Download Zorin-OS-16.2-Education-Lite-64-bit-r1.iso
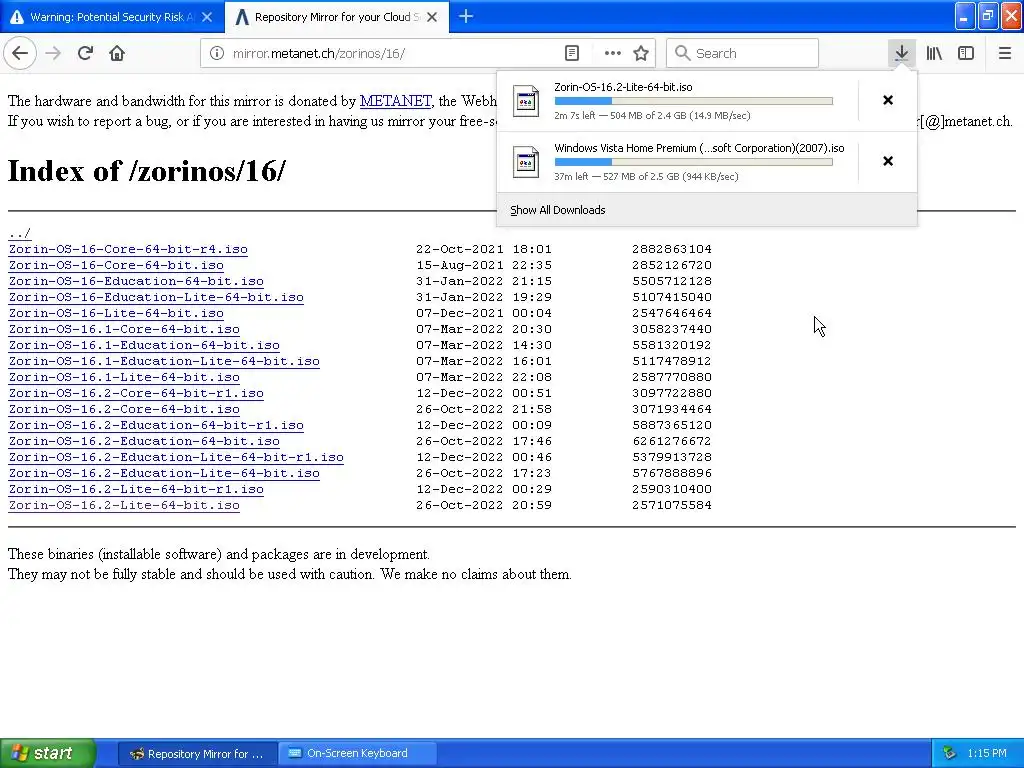This screenshot has height=768, width=1024. coord(176,457)
